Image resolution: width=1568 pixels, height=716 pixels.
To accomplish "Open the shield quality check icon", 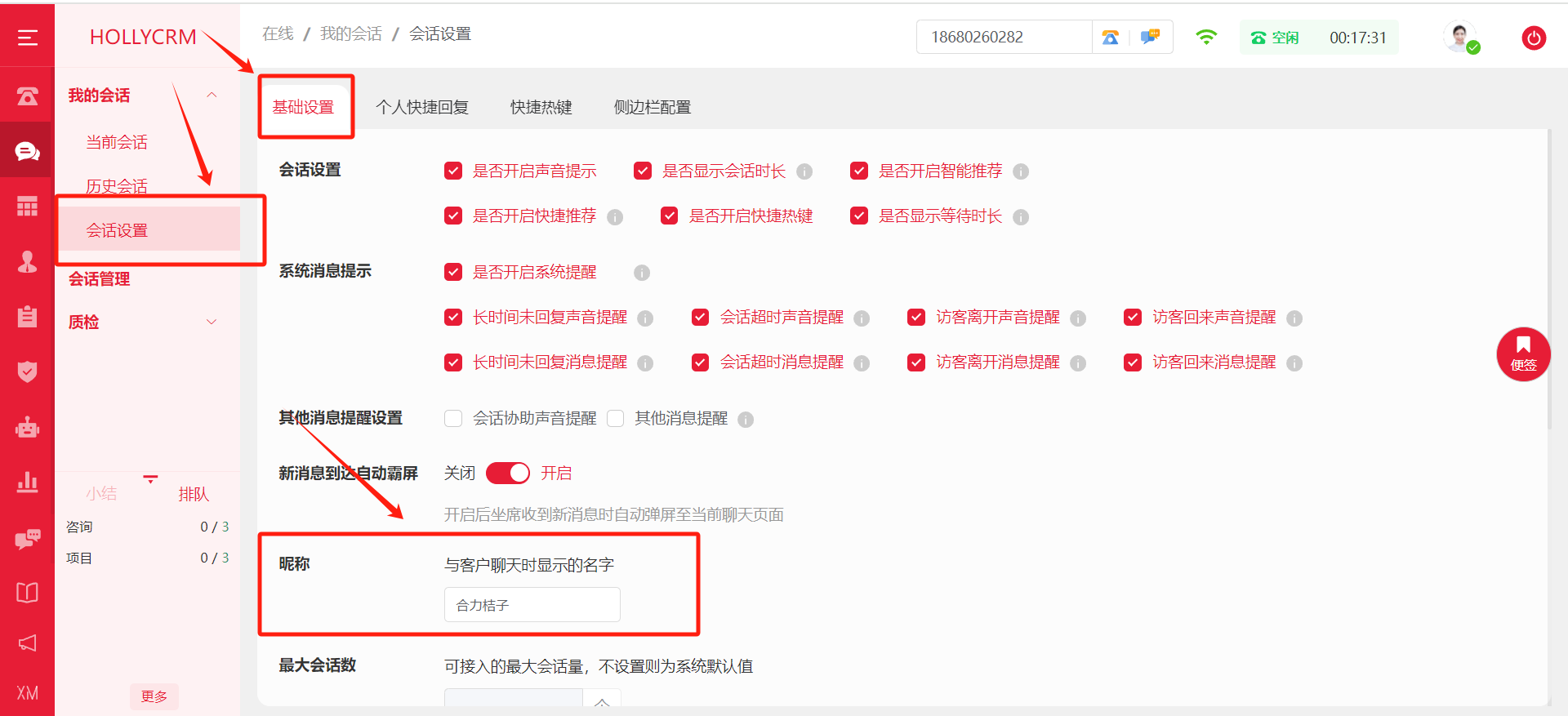I will 27,371.
